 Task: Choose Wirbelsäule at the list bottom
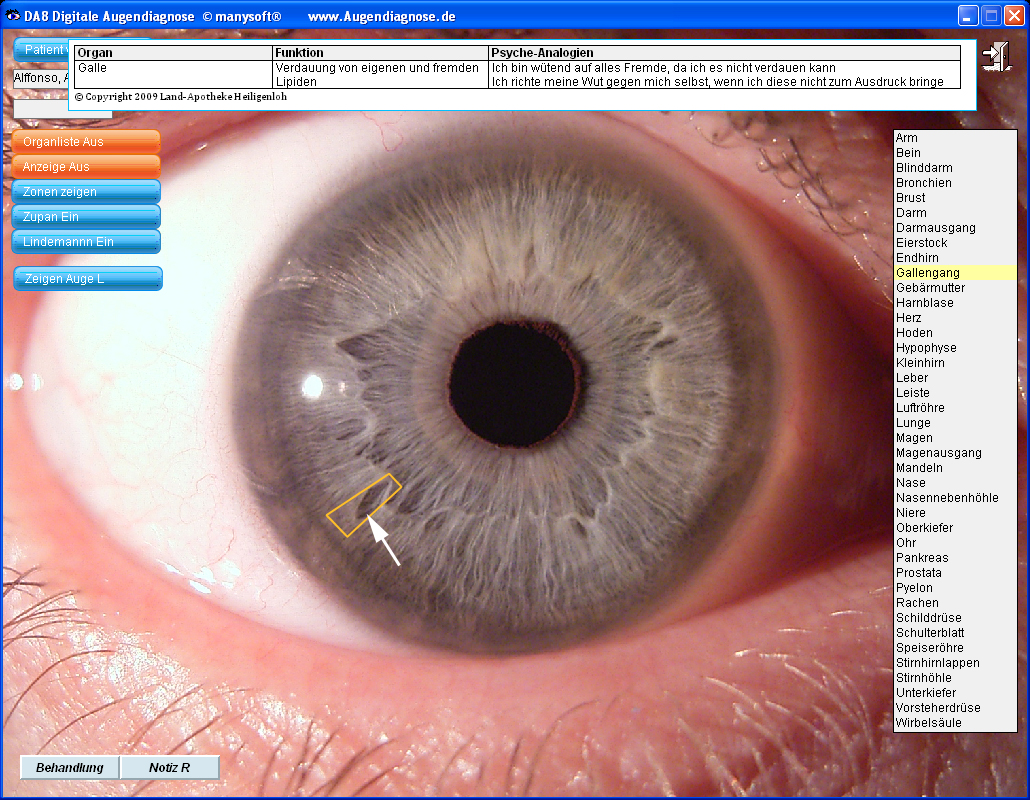tap(928, 723)
